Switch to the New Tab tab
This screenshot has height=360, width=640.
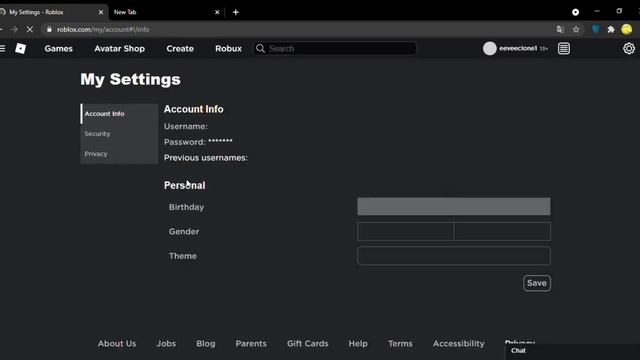coord(167,12)
